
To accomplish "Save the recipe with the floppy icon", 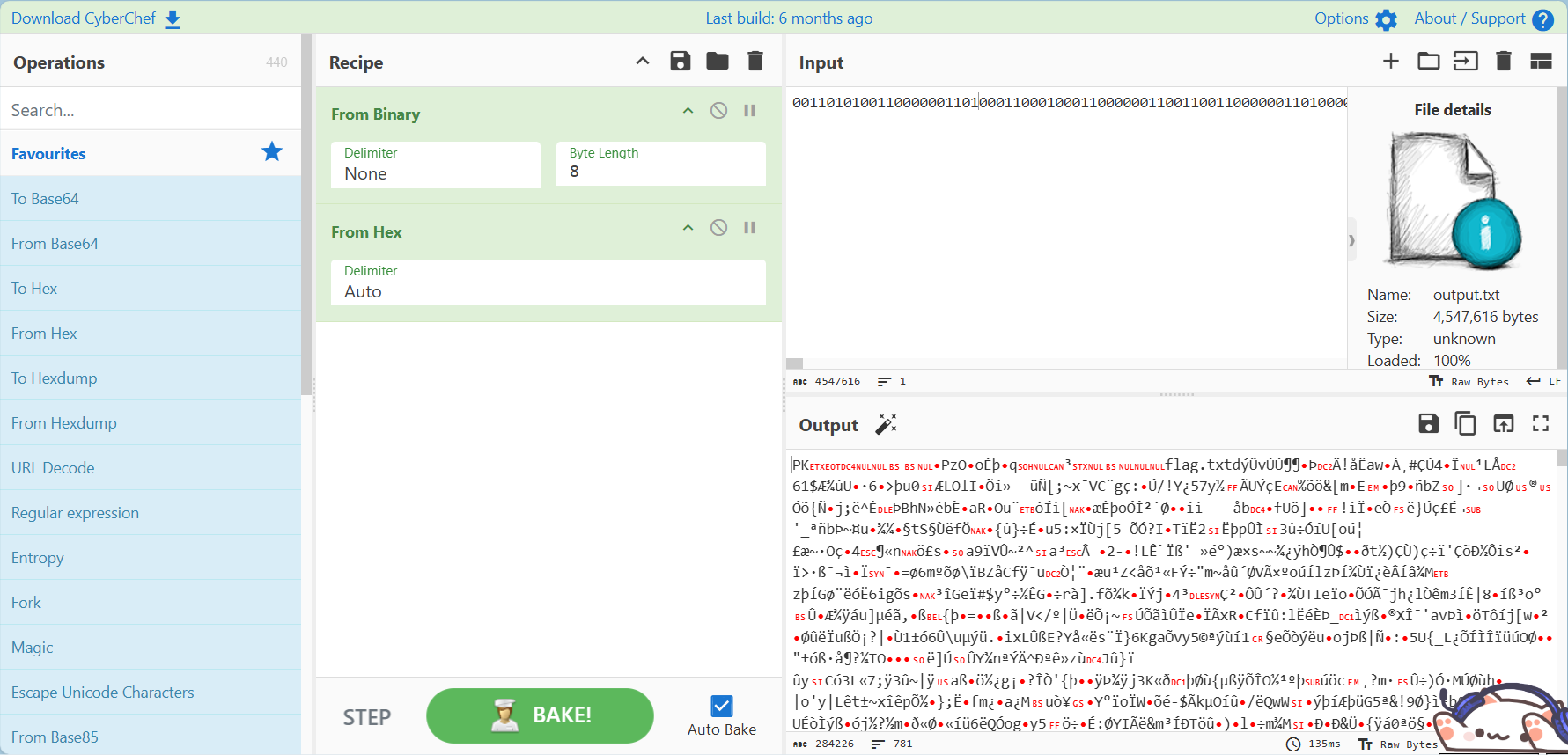I will click(680, 61).
